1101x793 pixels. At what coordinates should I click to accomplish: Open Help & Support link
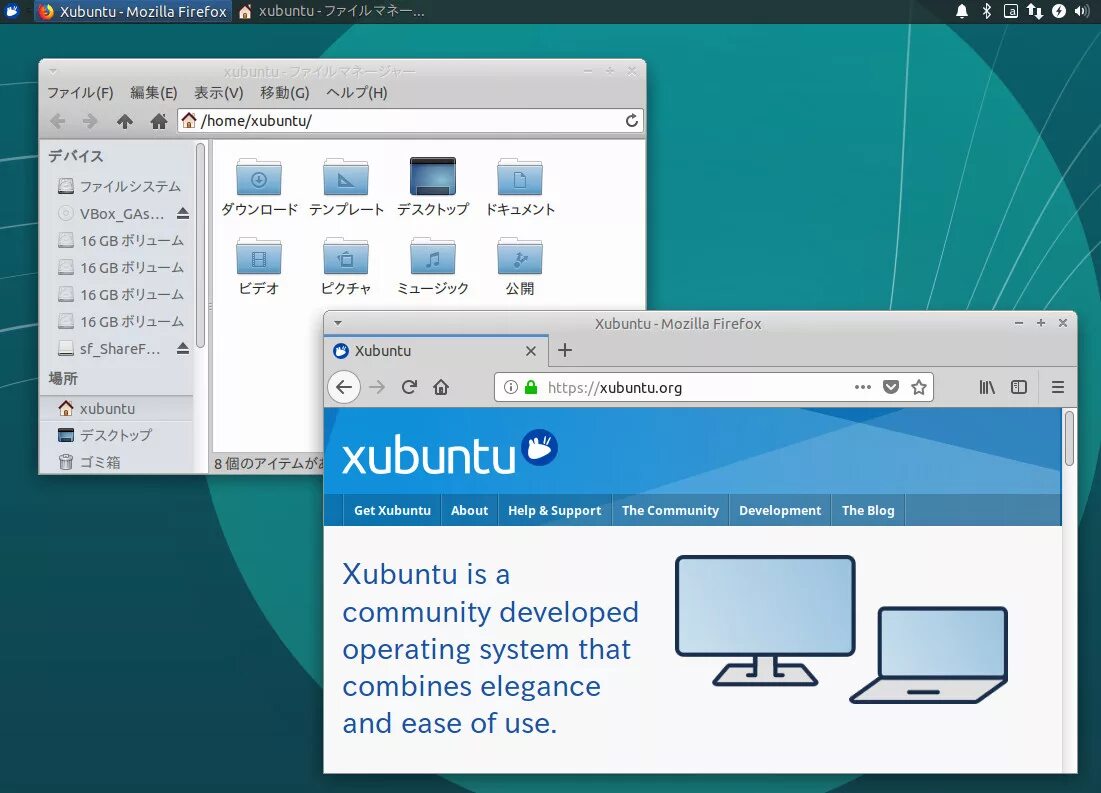[555, 511]
